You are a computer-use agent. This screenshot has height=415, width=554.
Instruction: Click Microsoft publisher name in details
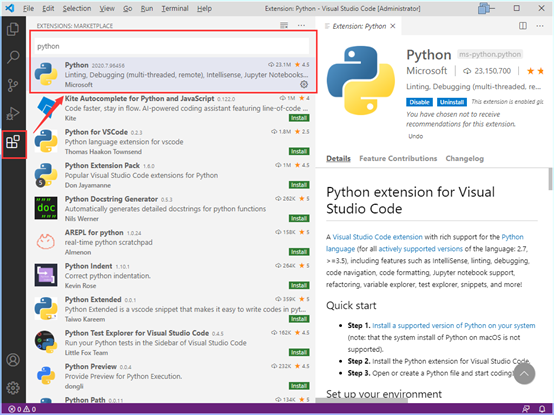tap(426, 71)
